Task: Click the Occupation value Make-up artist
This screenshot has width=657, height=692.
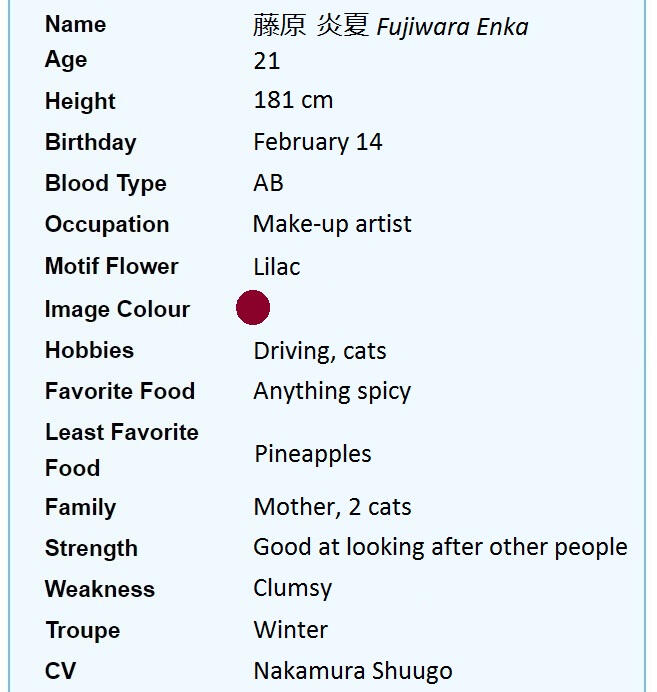Action: click(x=332, y=224)
